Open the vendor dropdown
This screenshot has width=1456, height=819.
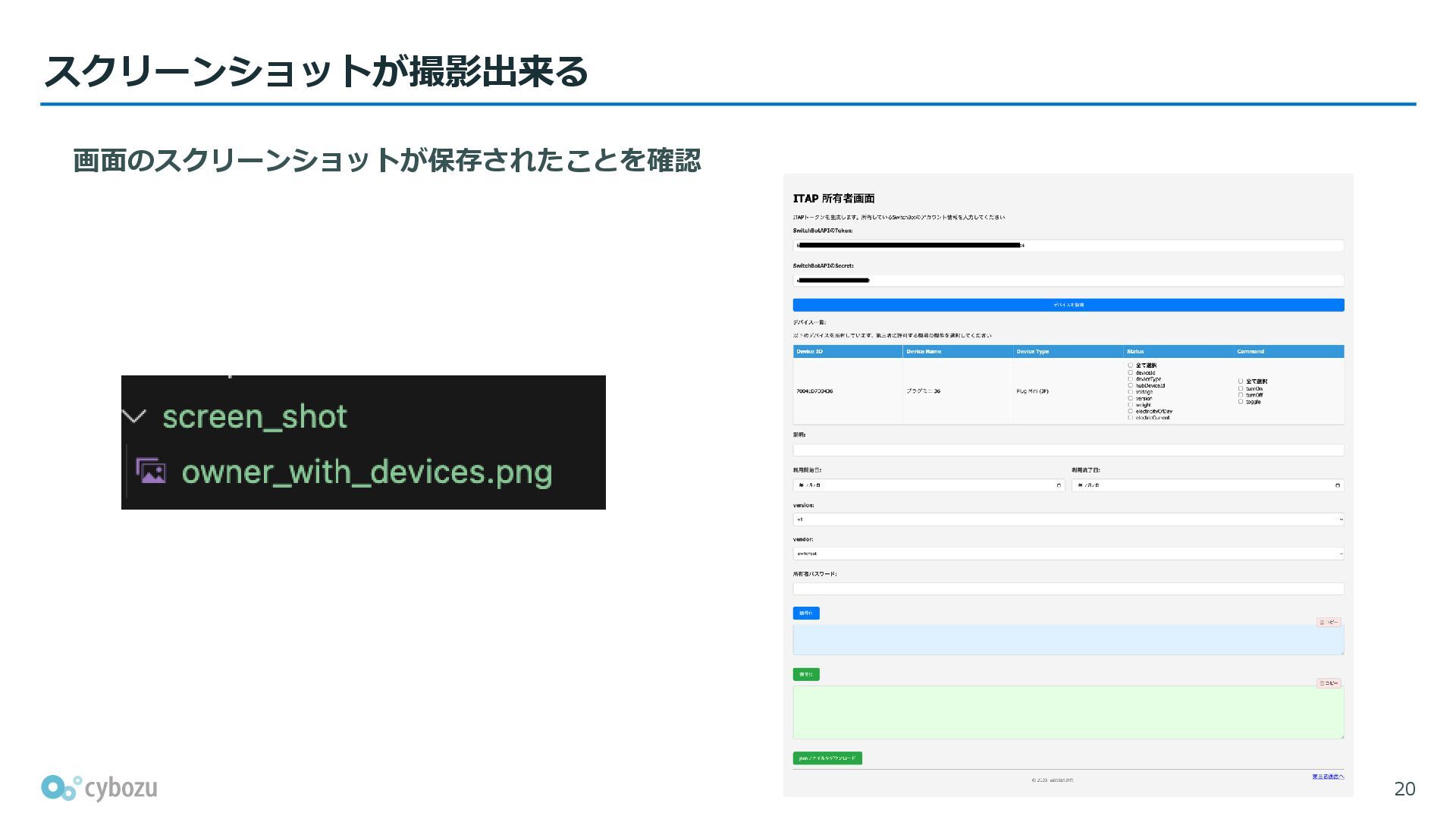[x=1068, y=554]
